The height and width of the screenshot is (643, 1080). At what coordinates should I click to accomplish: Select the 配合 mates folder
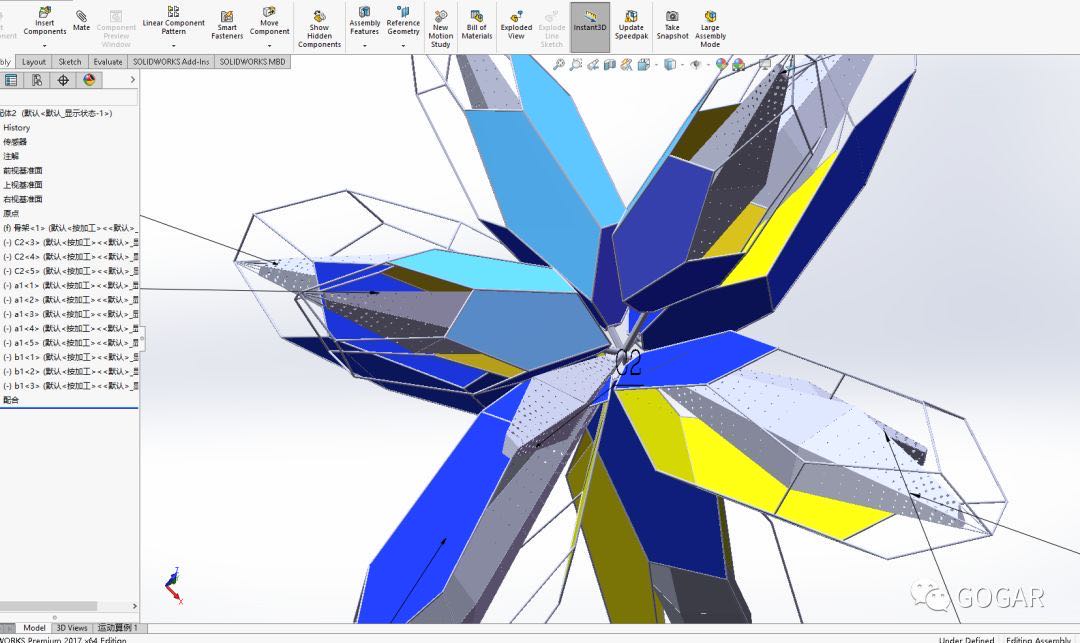[11, 400]
